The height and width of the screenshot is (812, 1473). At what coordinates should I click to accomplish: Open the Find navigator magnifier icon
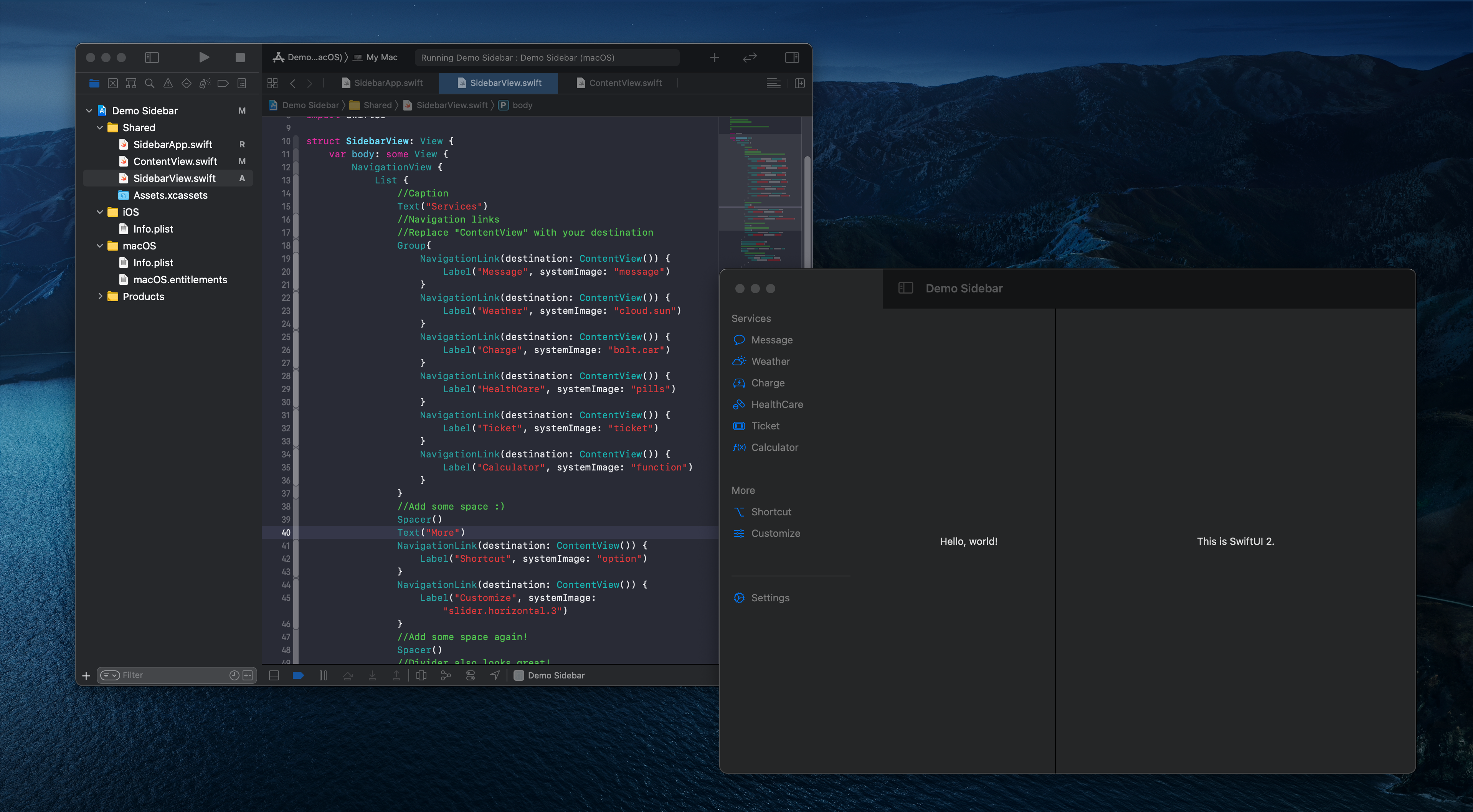(149, 84)
